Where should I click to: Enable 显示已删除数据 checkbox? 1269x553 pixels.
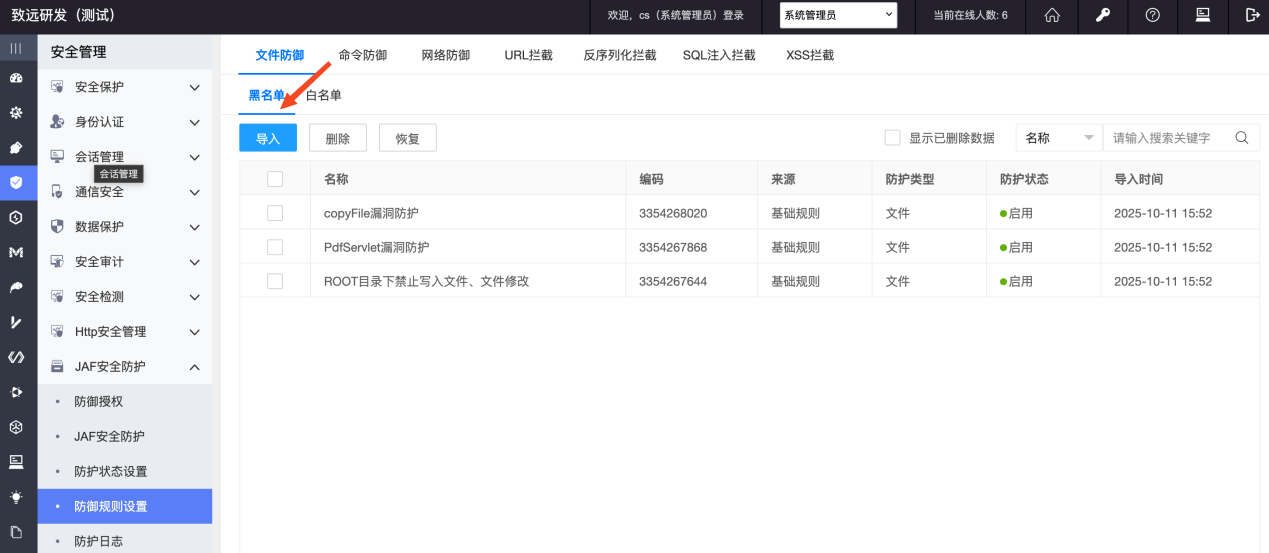pyautogui.click(x=893, y=138)
